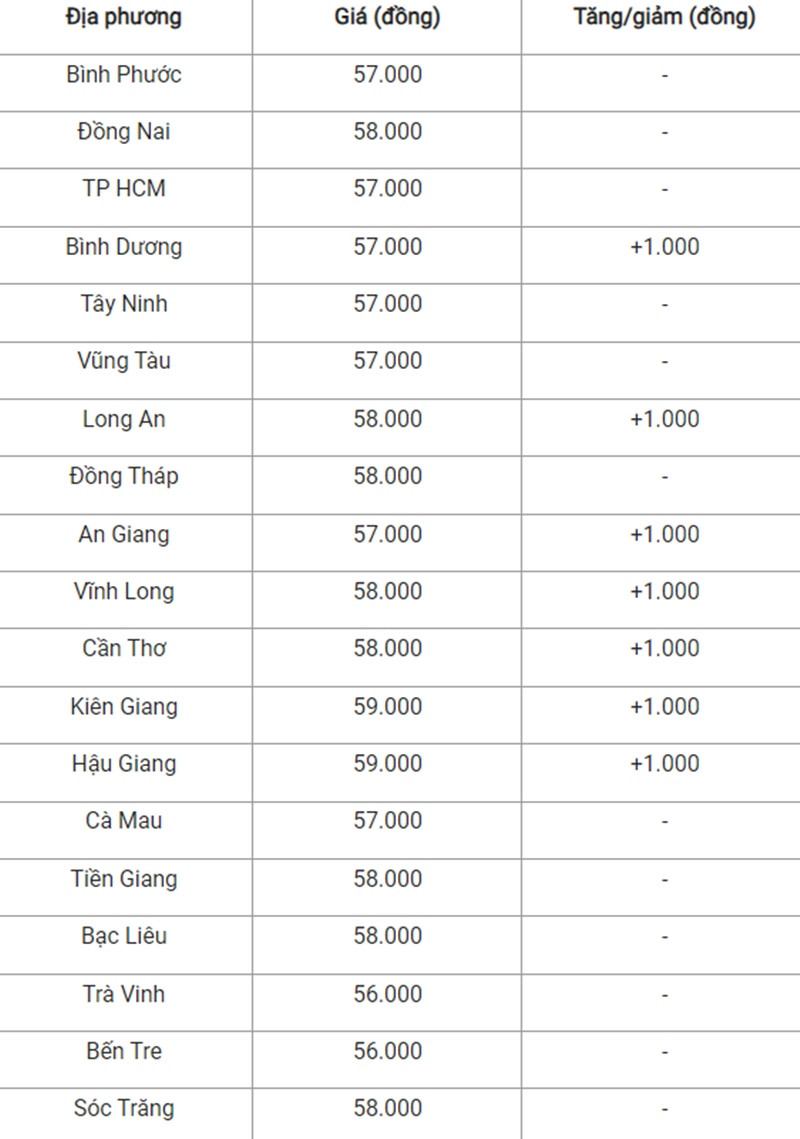
Task: Click the Đồng Tháp cell
Action: 124,477
